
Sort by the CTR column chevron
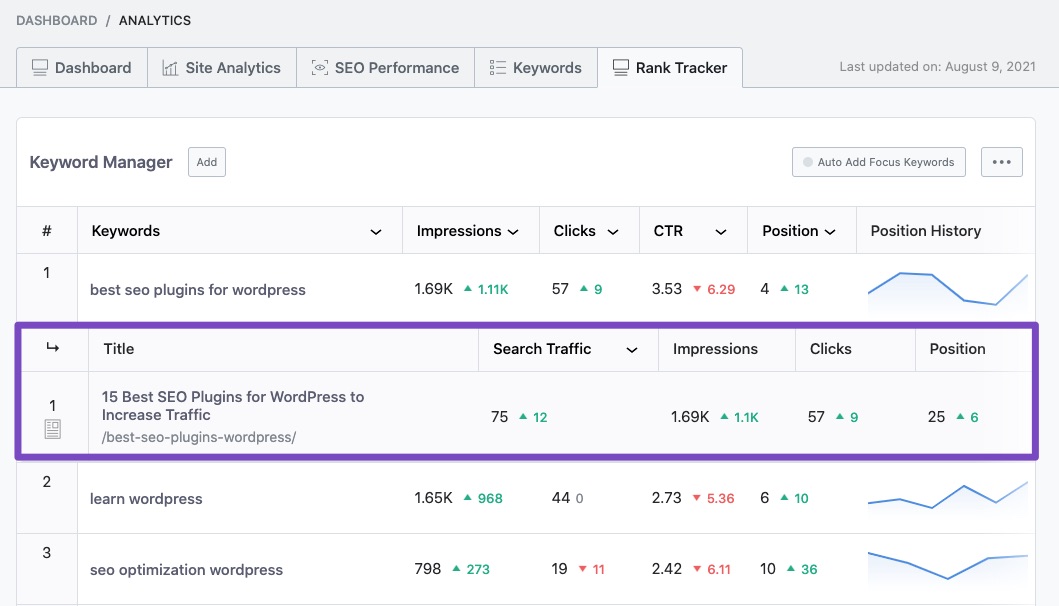[x=720, y=232]
